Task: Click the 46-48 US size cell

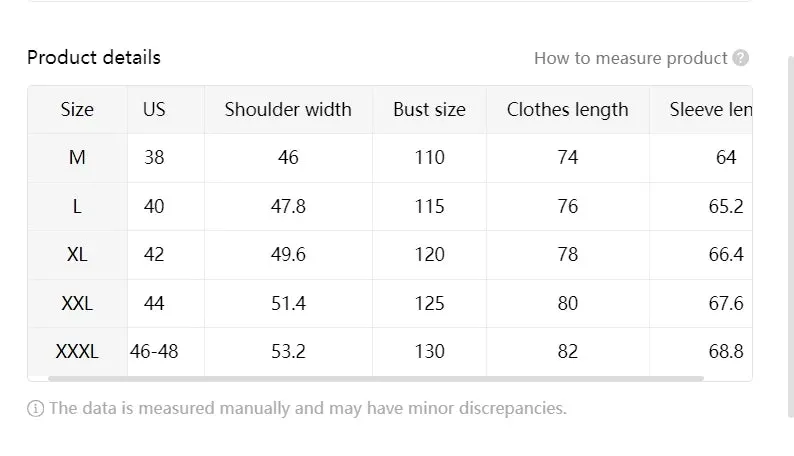Action: click(x=154, y=352)
